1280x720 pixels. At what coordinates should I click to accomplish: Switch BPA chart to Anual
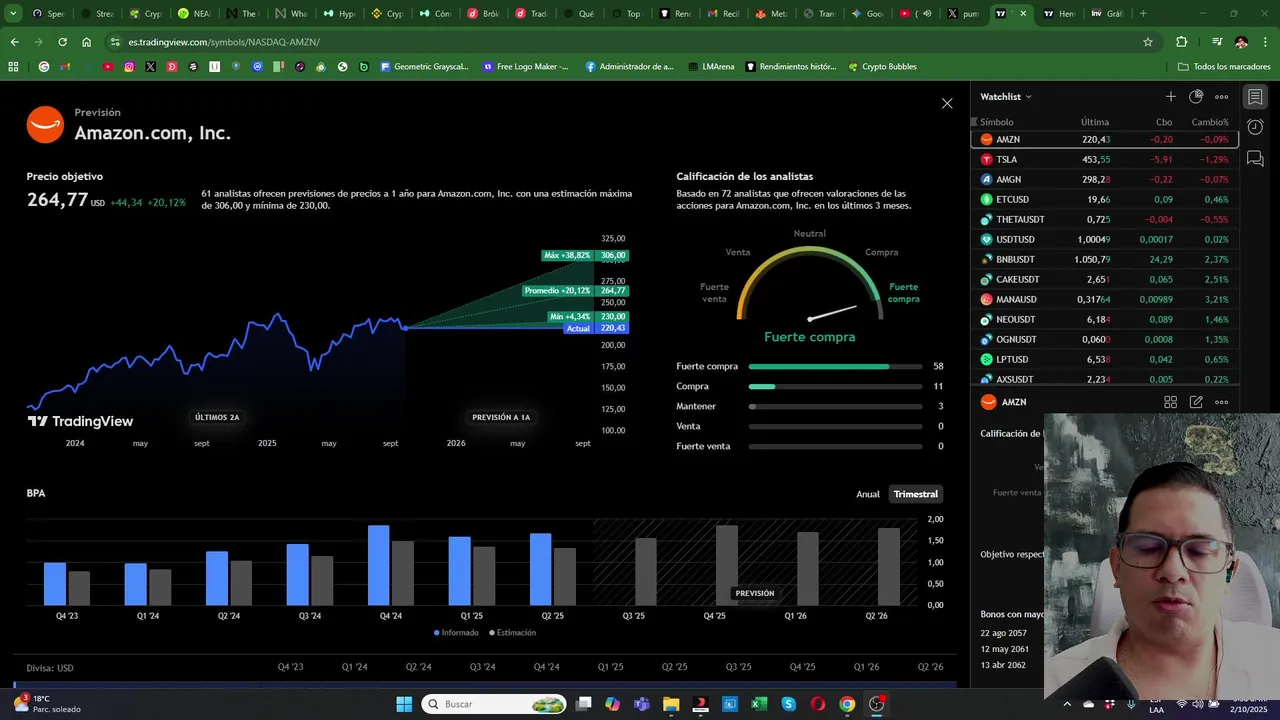pyautogui.click(x=868, y=494)
